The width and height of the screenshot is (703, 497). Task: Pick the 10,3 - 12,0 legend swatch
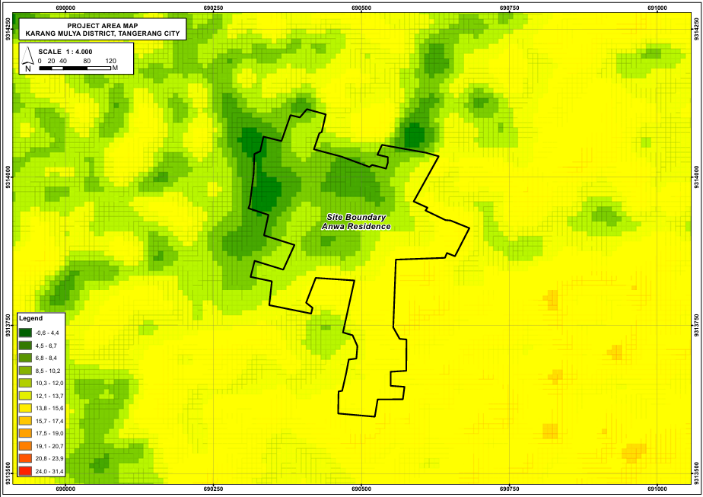25,383
